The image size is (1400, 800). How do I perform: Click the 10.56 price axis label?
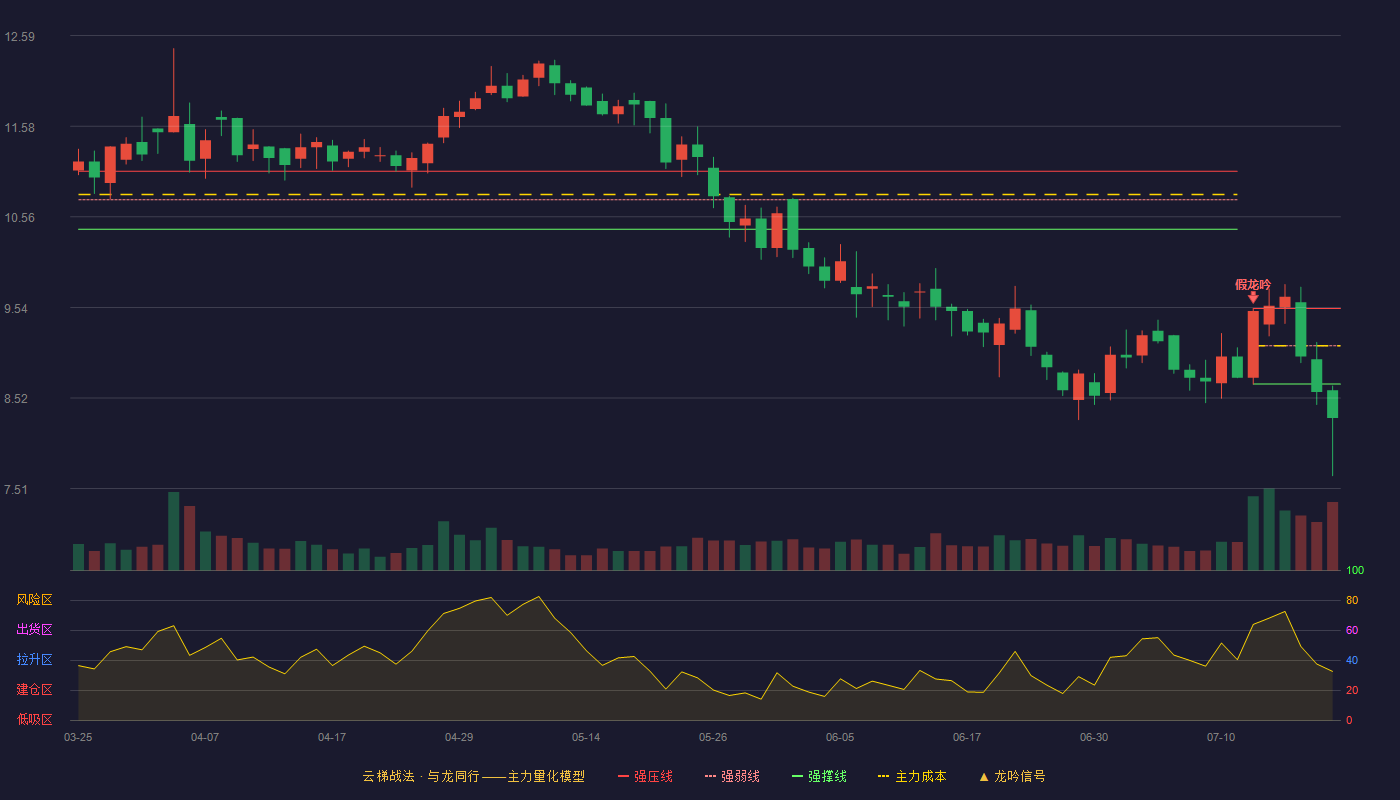(x=20, y=218)
